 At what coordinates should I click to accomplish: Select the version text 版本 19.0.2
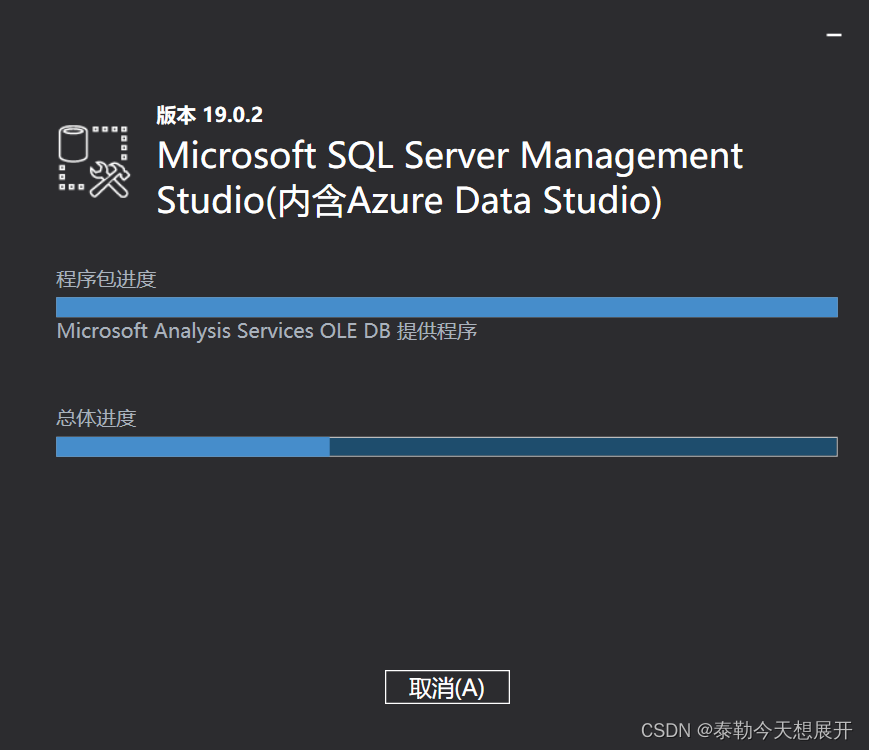209,115
